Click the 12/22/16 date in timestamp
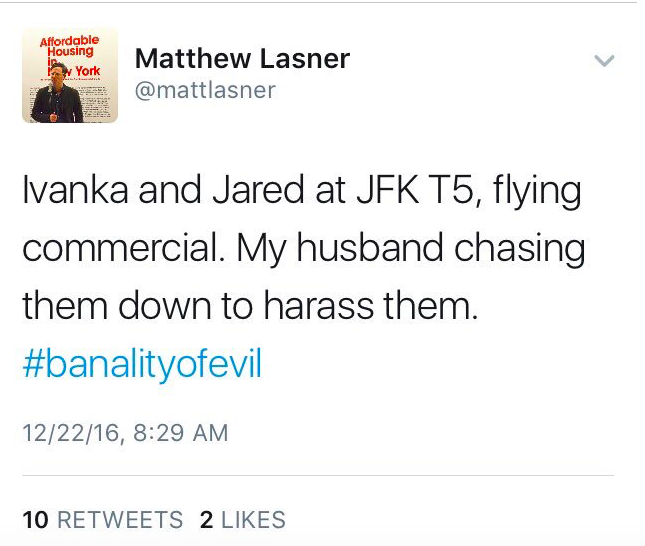 pos(71,433)
